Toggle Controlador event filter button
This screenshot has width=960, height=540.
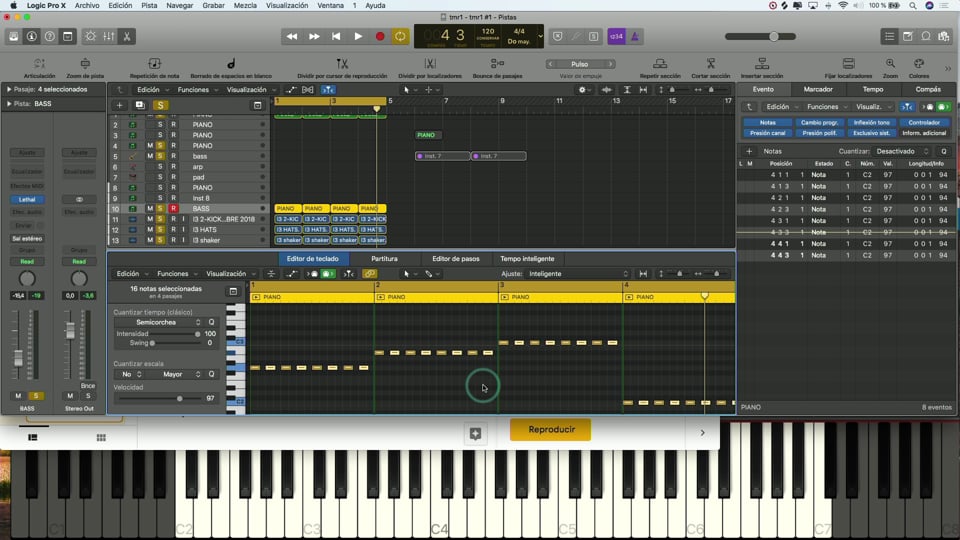pyautogui.click(x=924, y=122)
